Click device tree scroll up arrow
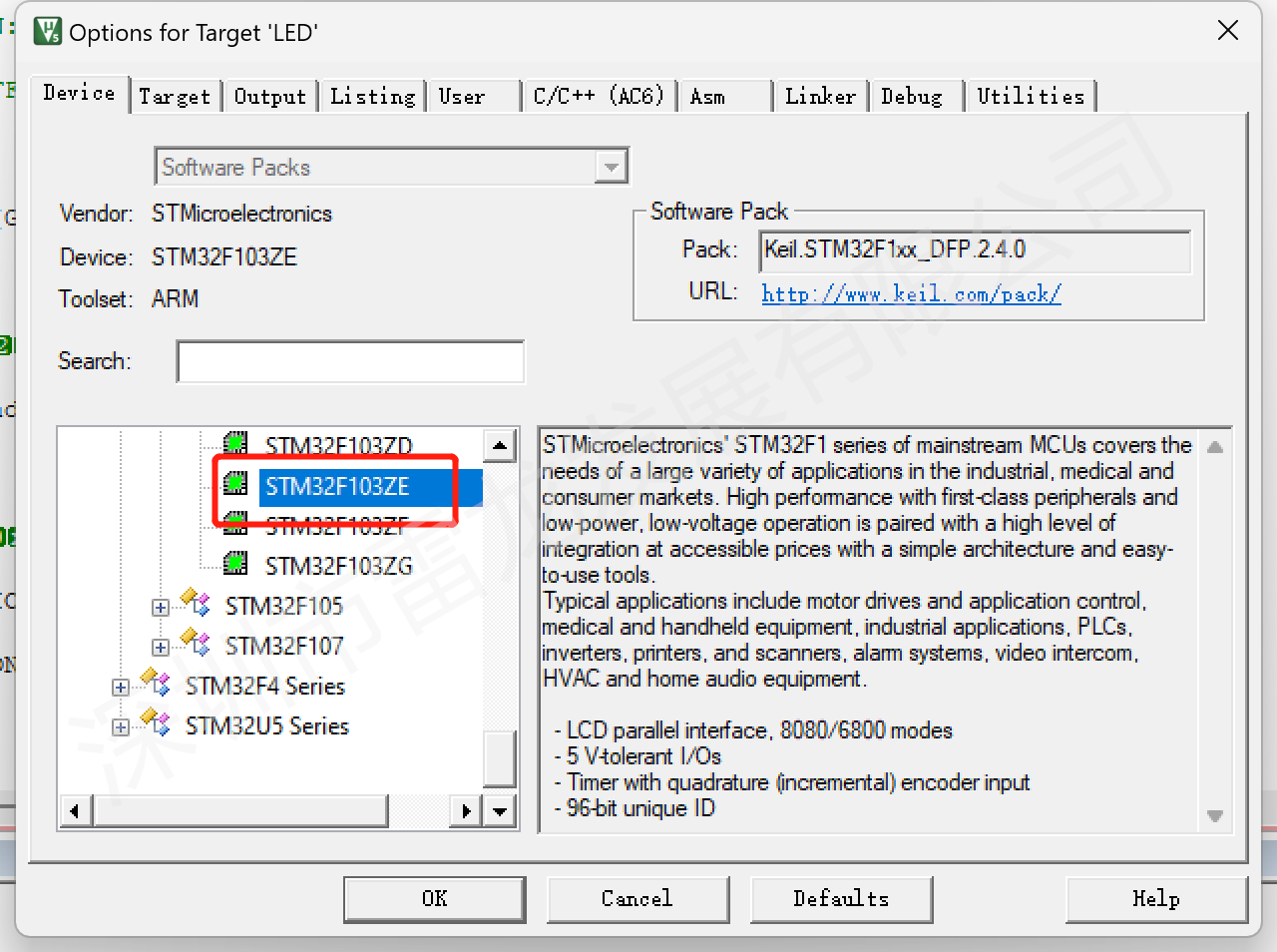The width and height of the screenshot is (1277, 952). click(x=500, y=445)
